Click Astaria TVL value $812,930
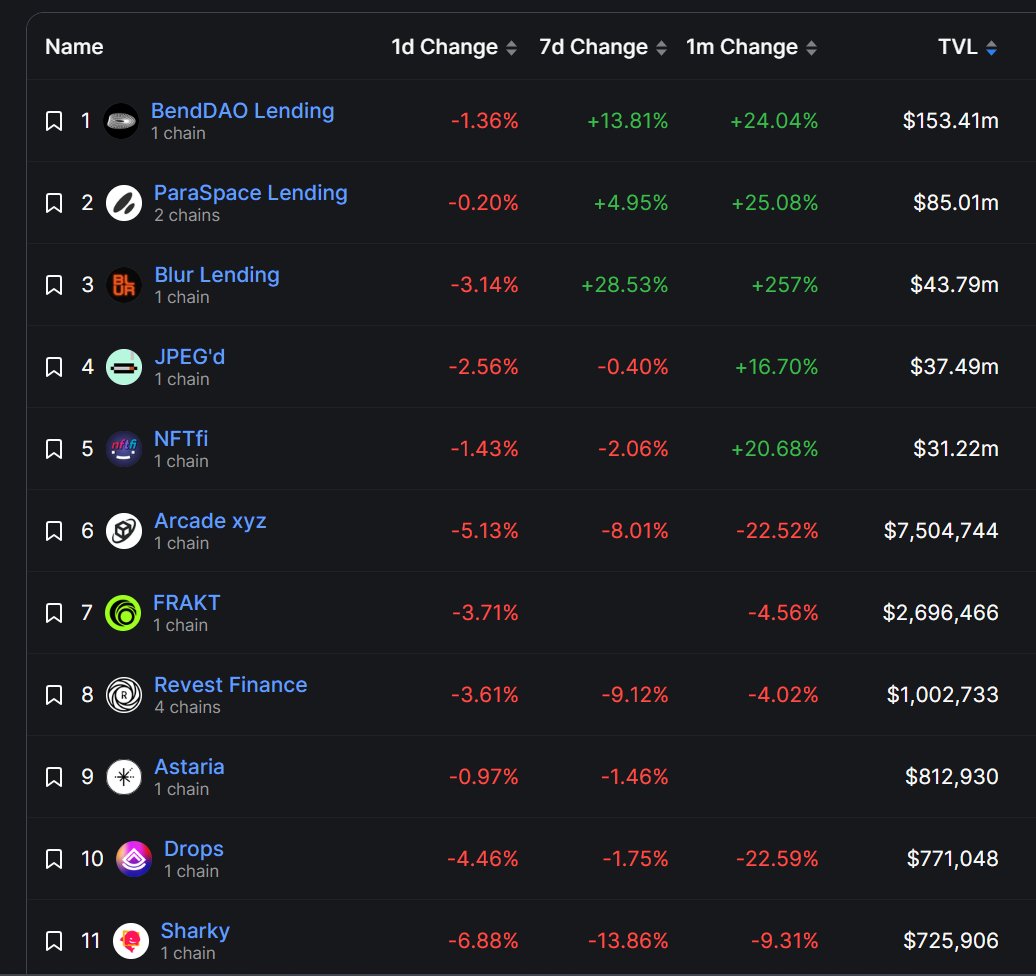 [952, 776]
